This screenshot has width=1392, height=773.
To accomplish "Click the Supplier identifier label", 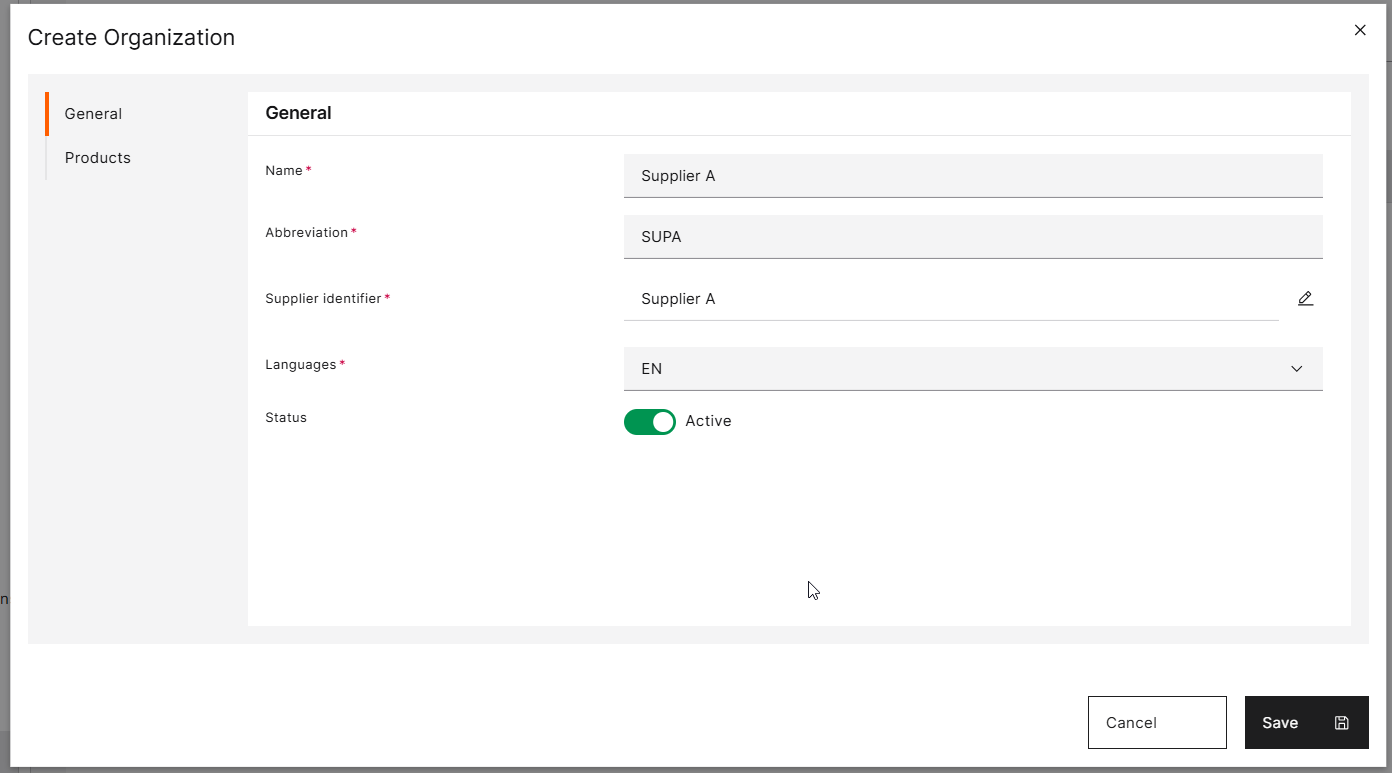I will pos(323,299).
